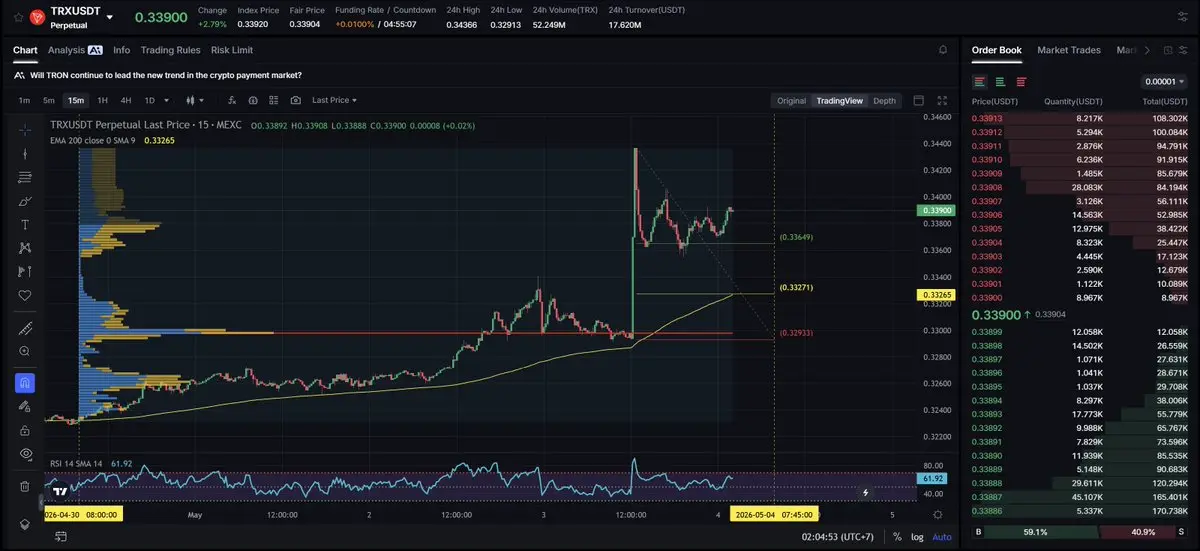Viewport: 1200px width, 551px height.
Task: Toggle Auto scale button
Action: point(942,537)
